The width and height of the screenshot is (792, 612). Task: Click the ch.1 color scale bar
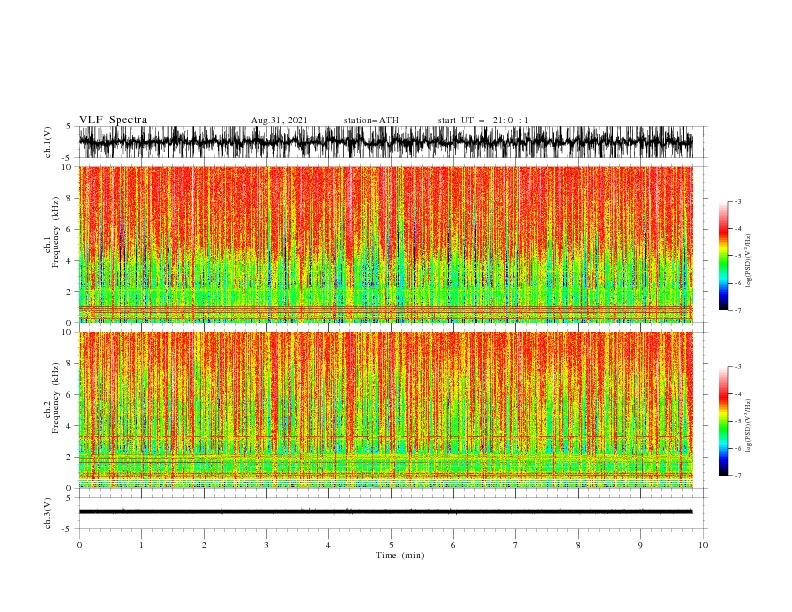[x=723, y=255]
